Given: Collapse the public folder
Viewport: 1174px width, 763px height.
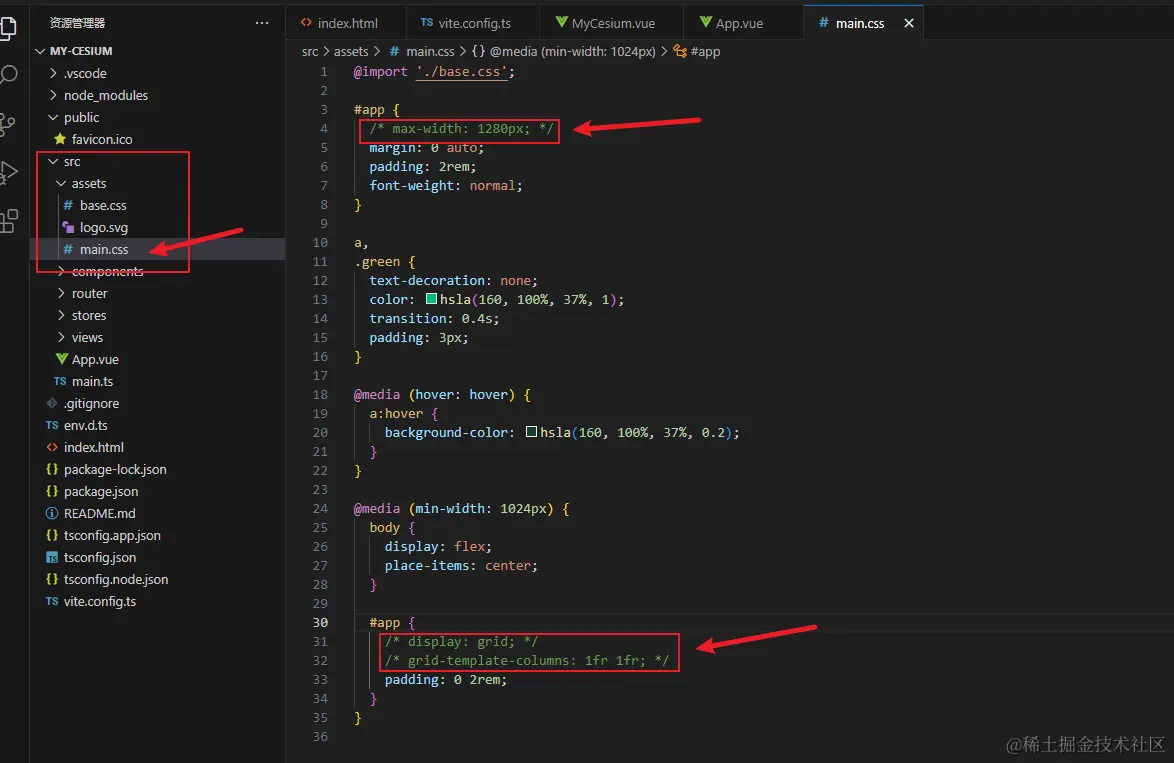Looking at the screenshot, I should [53, 118].
